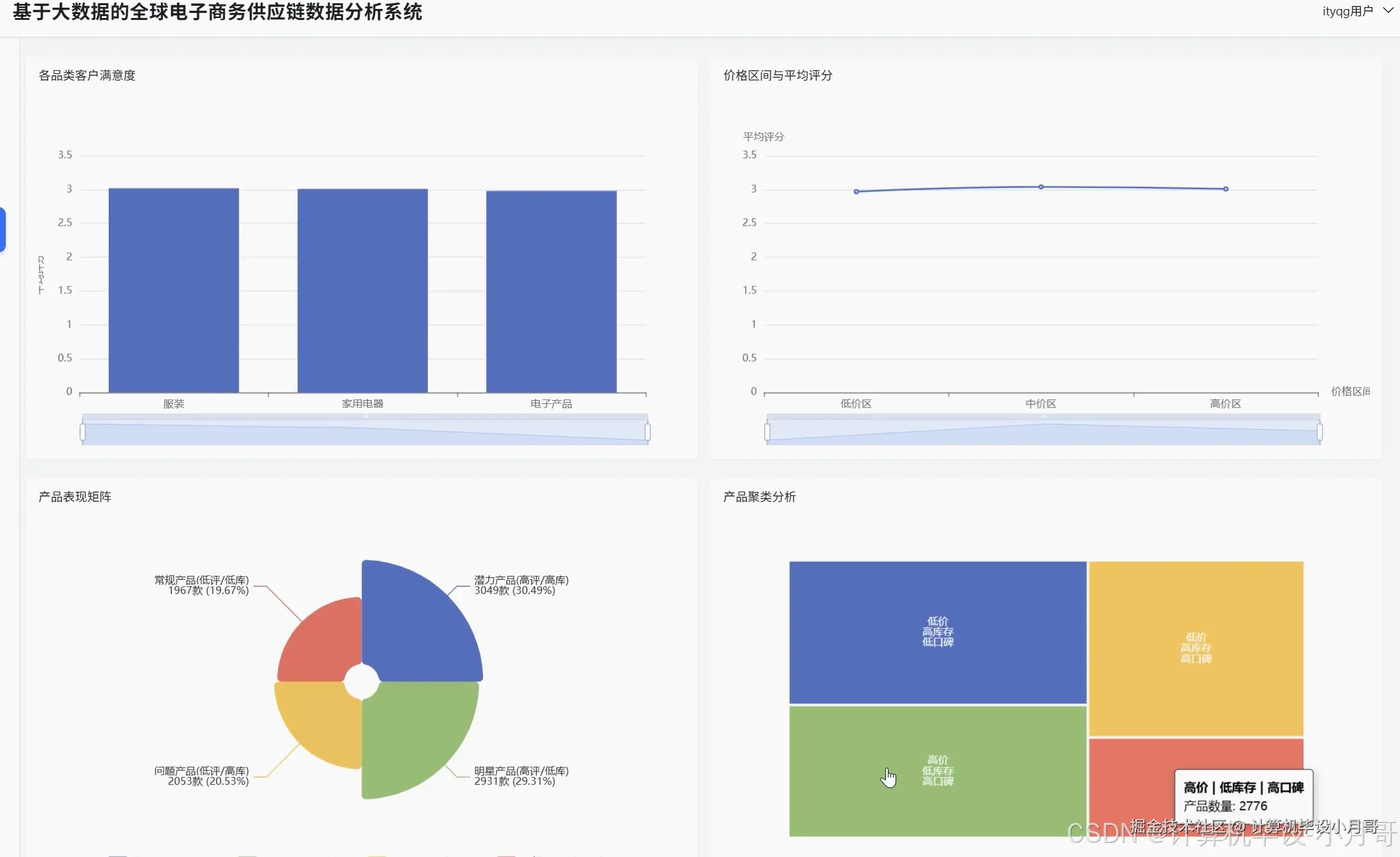This screenshot has height=857, width=1400.
Task: Click the 服装 satisfaction bar
Action: click(x=174, y=290)
